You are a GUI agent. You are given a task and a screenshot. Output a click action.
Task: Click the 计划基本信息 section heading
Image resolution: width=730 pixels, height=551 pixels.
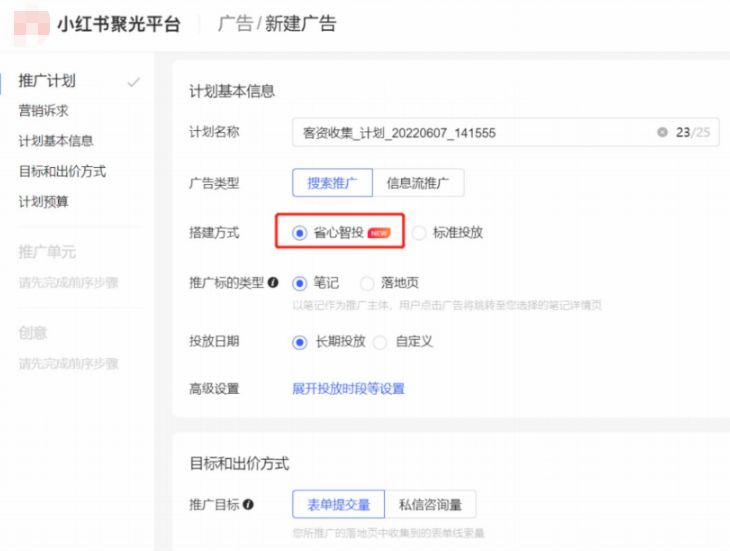click(232, 91)
